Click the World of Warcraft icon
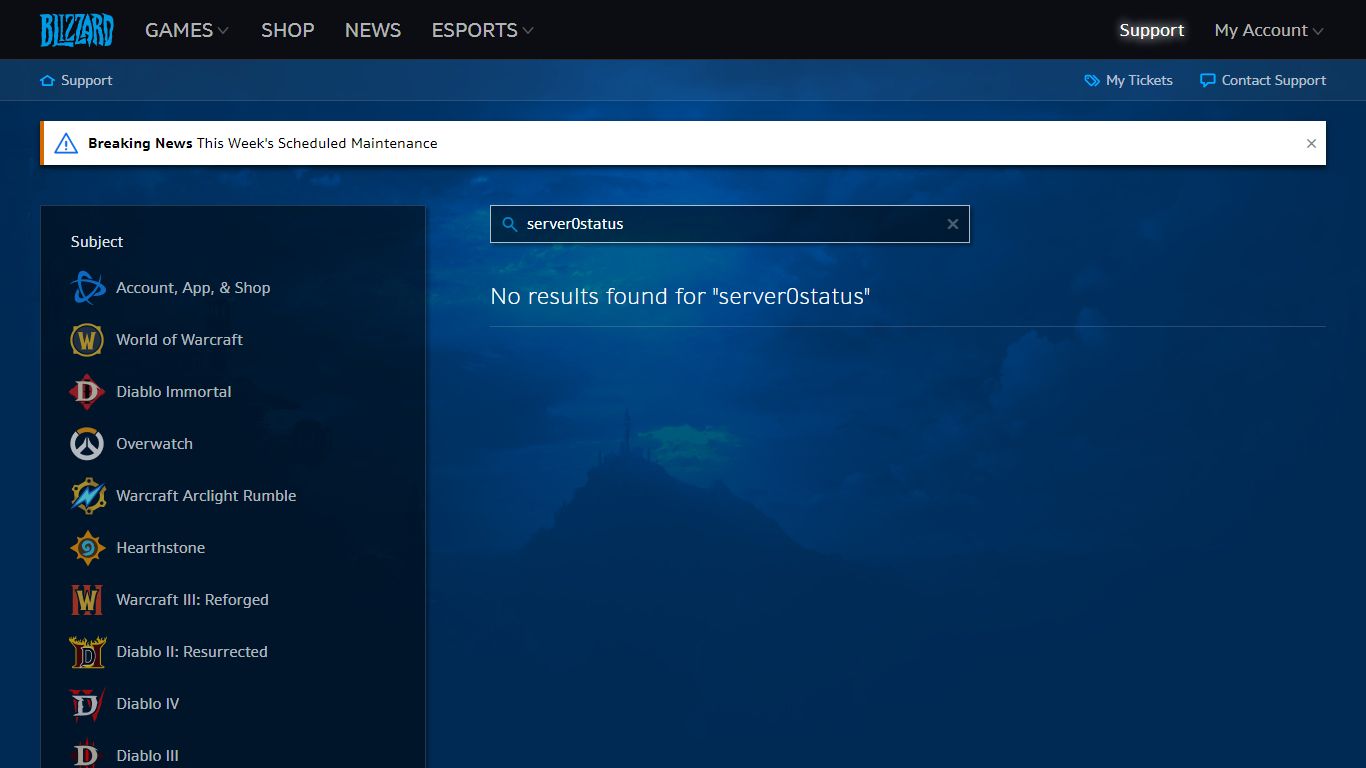 point(87,340)
